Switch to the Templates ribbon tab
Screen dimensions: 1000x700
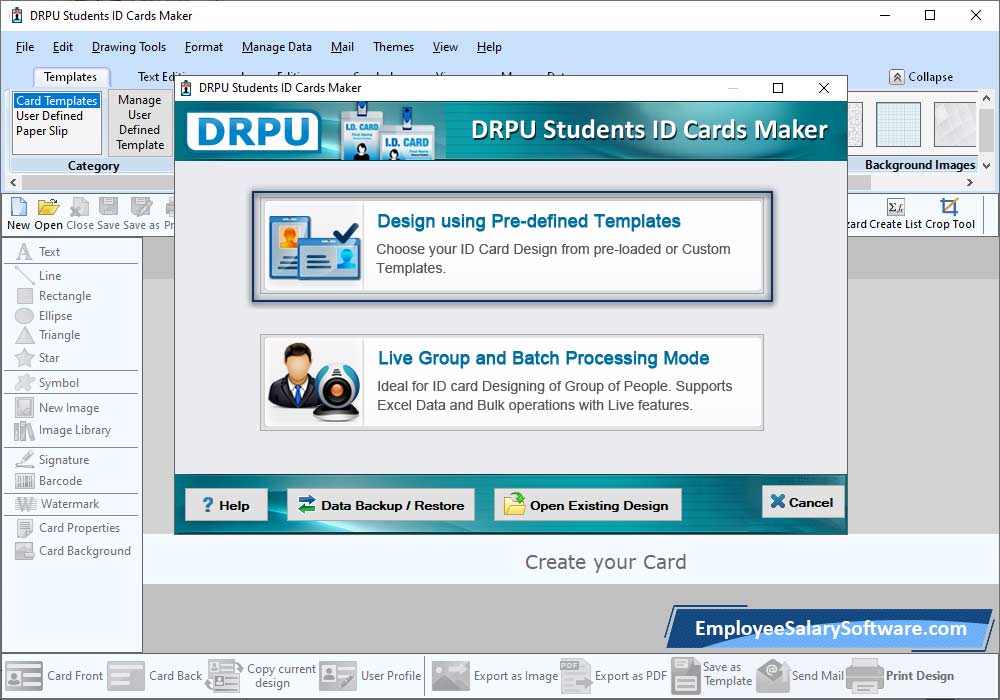(70, 77)
